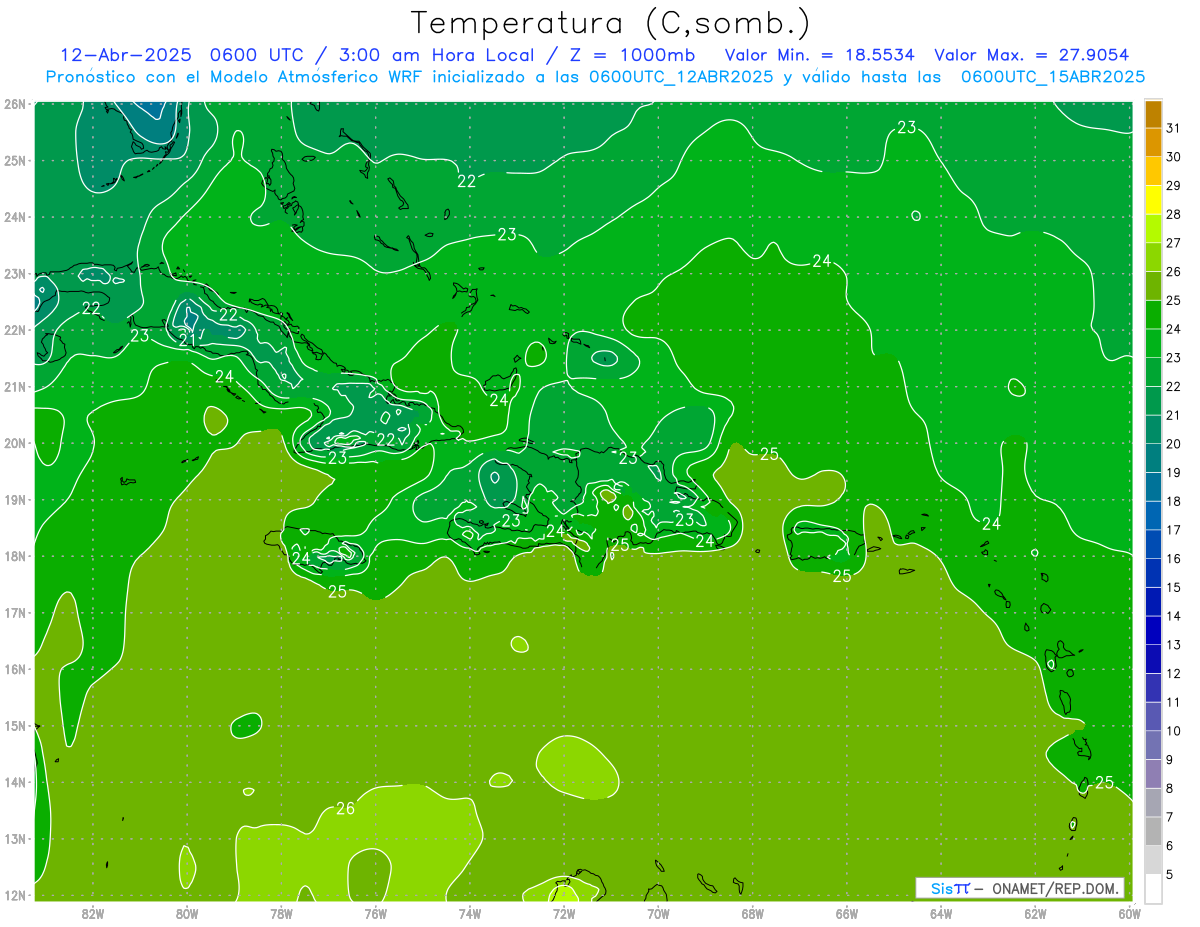Click the 'Temperatura (C,somb.)' chart title
This screenshot has height=927, width=1200.
[611, 23]
